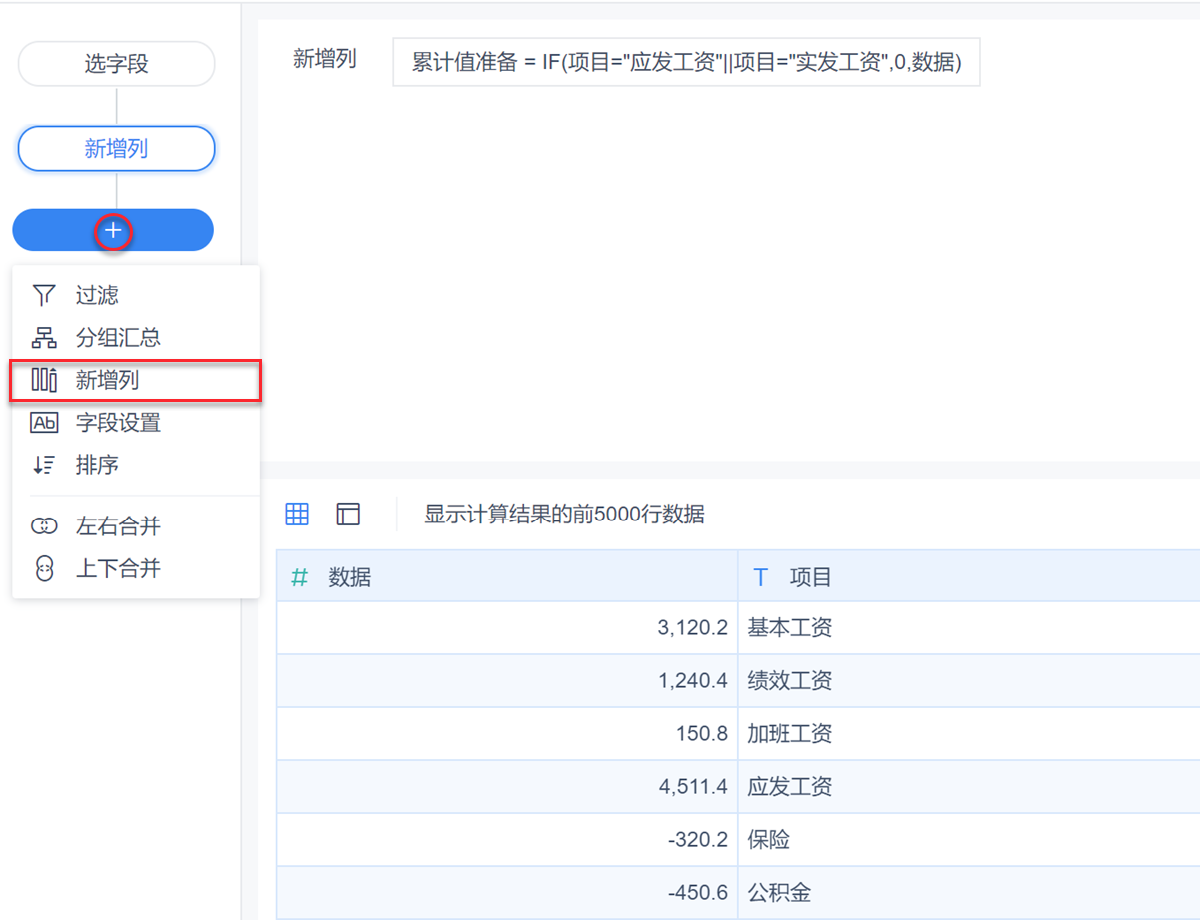
Task: Choose 过滤 from the step menu
Action: [x=136, y=295]
